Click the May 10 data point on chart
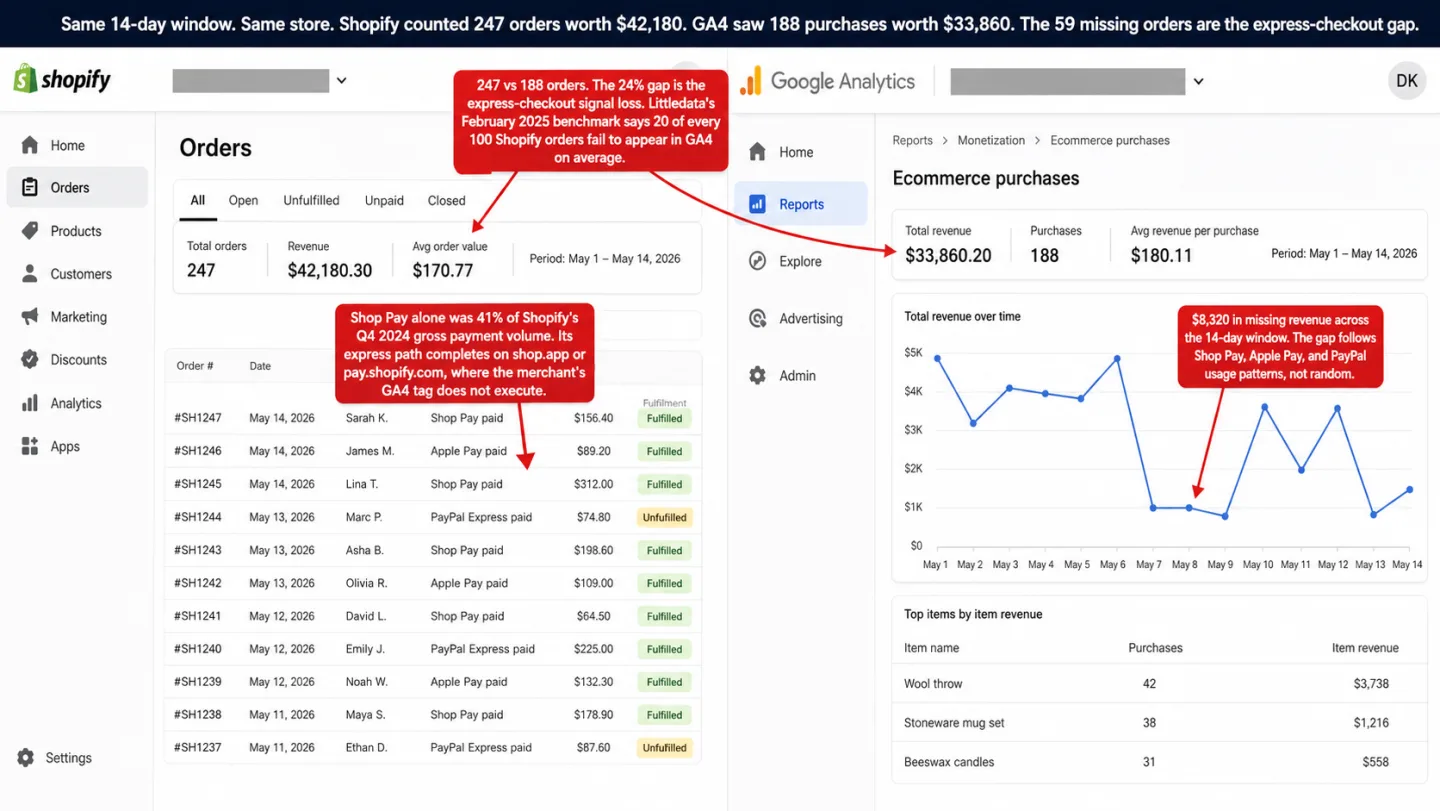The height and width of the screenshot is (811, 1440). (x=1264, y=407)
